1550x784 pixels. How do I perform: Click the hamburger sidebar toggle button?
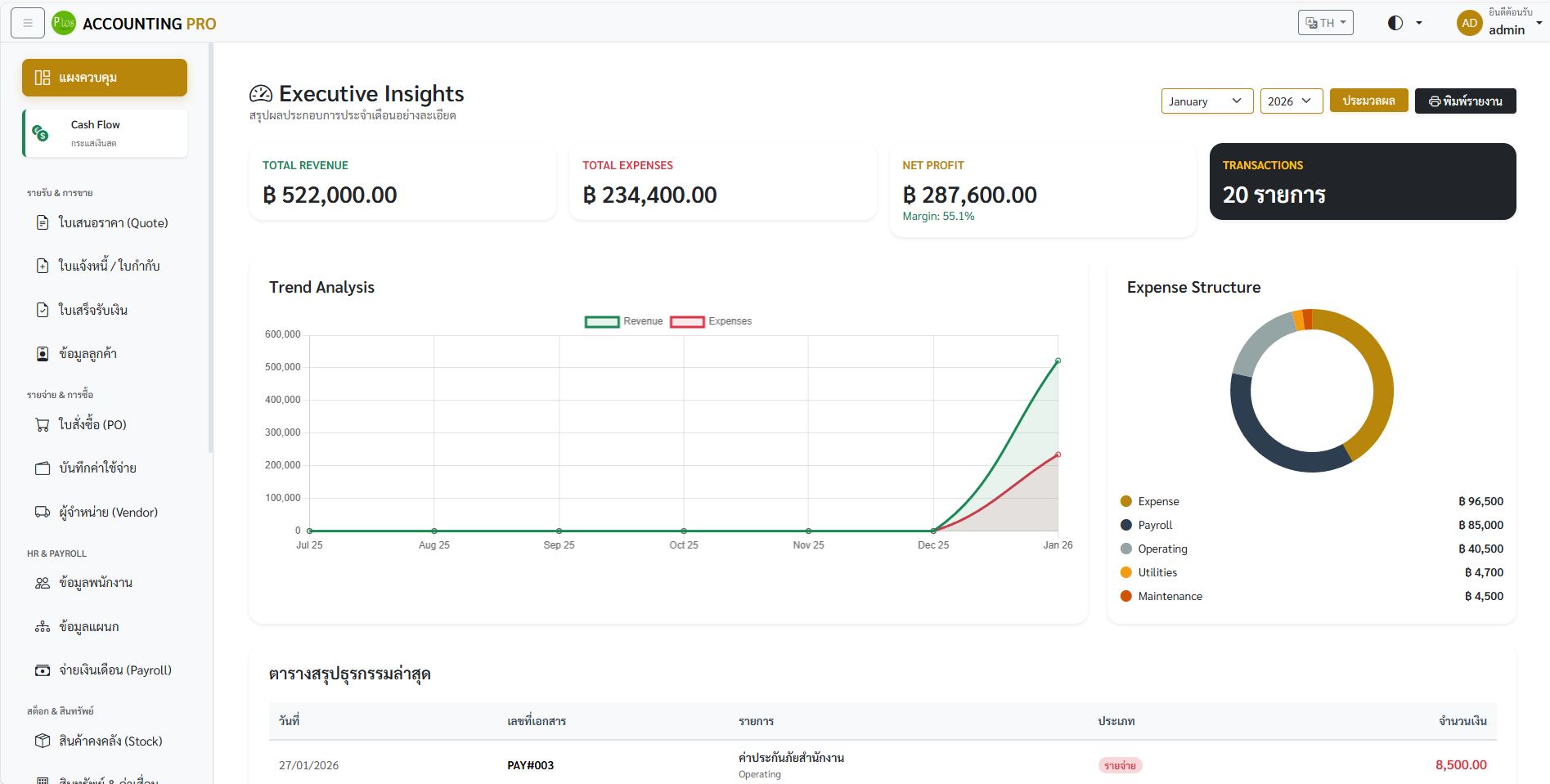click(x=27, y=23)
